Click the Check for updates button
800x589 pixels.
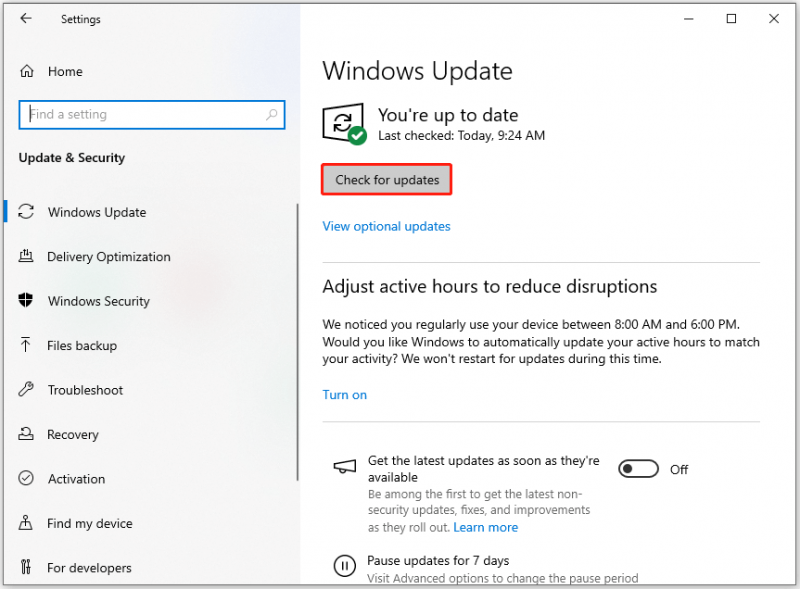(387, 180)
